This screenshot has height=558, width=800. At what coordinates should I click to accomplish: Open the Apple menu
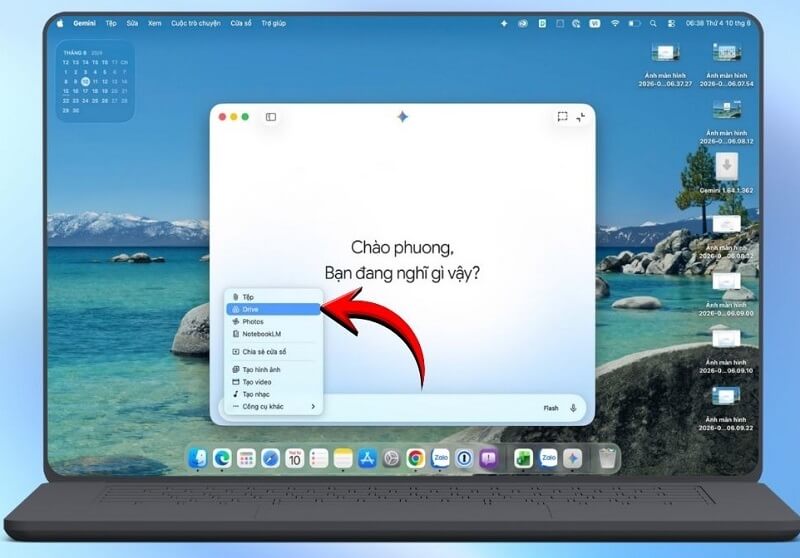[x=60, y=23]
